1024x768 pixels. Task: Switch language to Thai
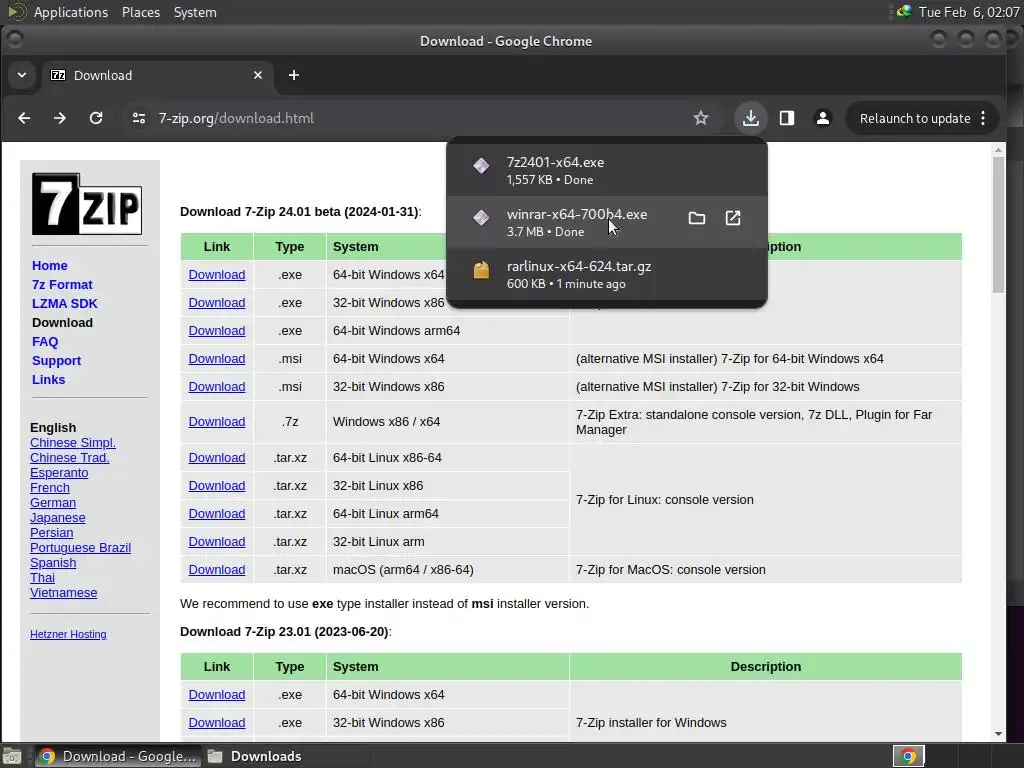tap(42, 578)
